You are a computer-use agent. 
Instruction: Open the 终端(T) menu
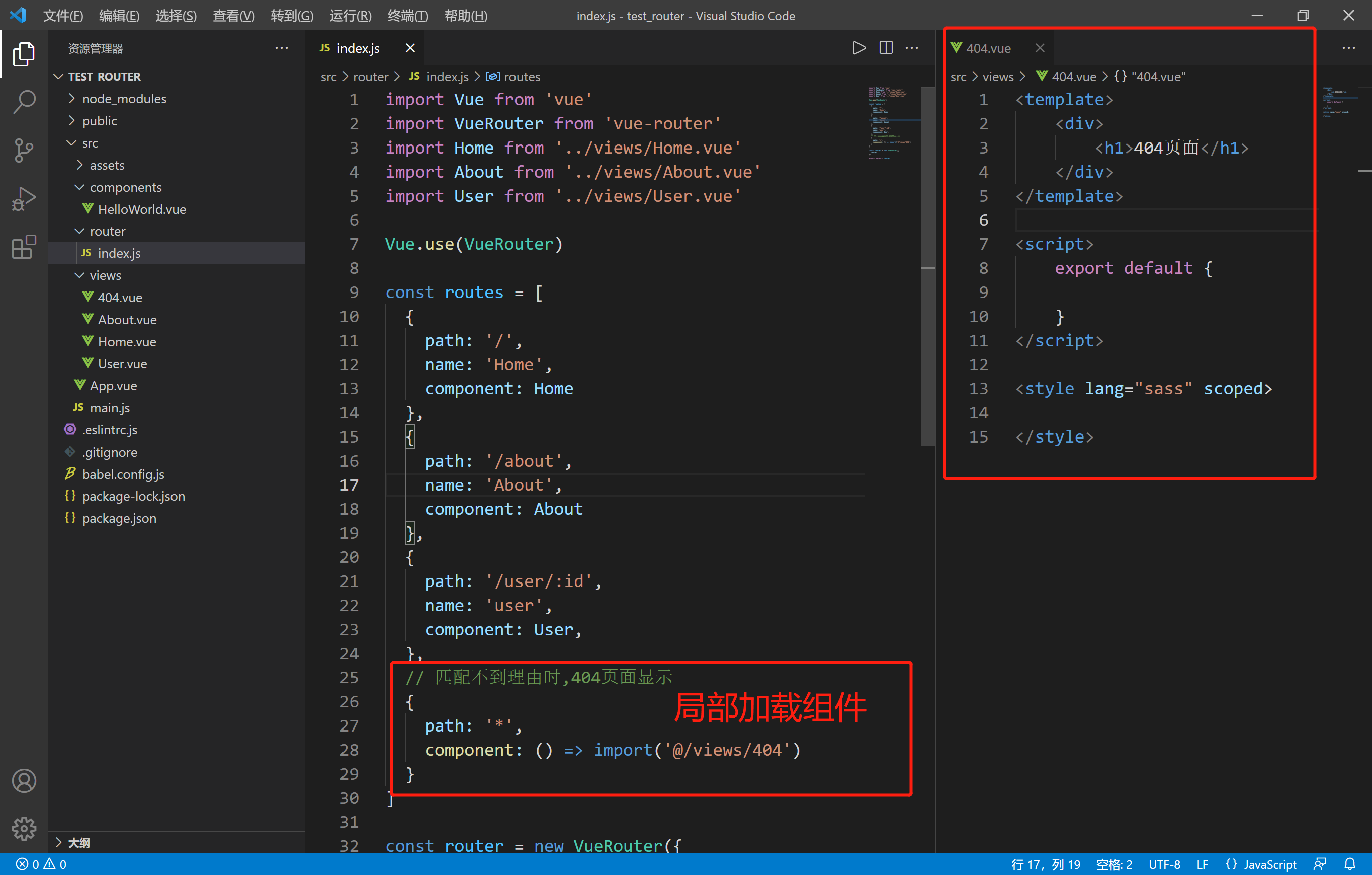407,16
